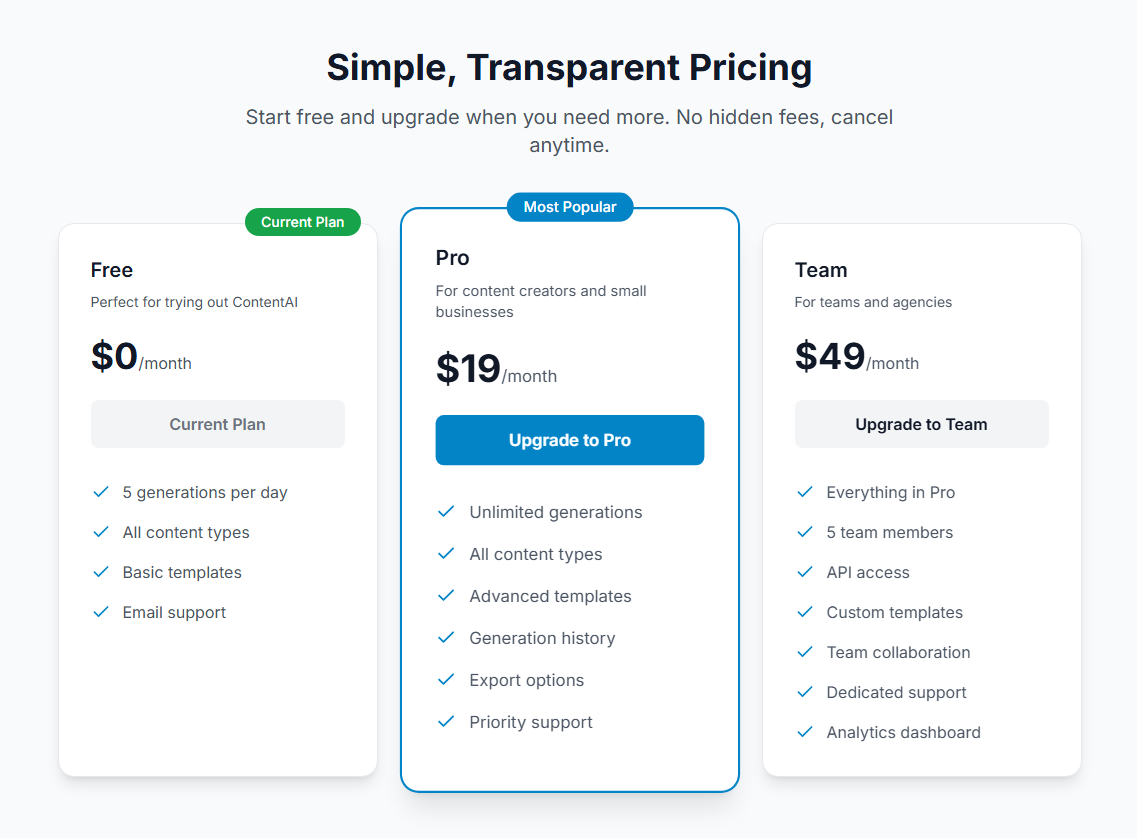
Task: Click checkmark icon next to API access
Action: pos(804,572)
